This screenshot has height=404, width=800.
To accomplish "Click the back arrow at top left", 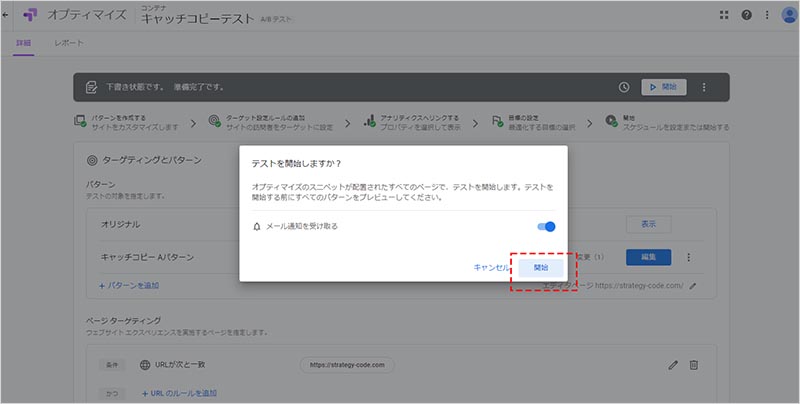I will pos(6,16).
